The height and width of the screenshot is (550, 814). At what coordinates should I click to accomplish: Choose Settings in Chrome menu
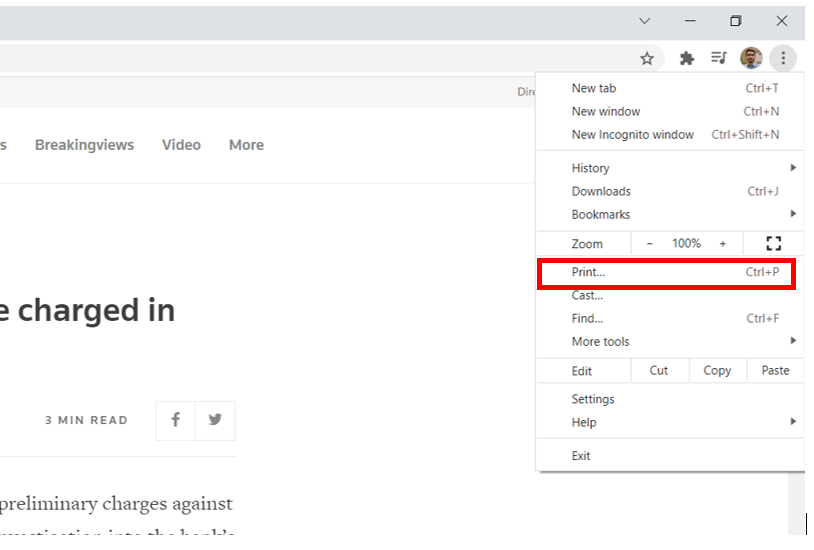(593, 399)
